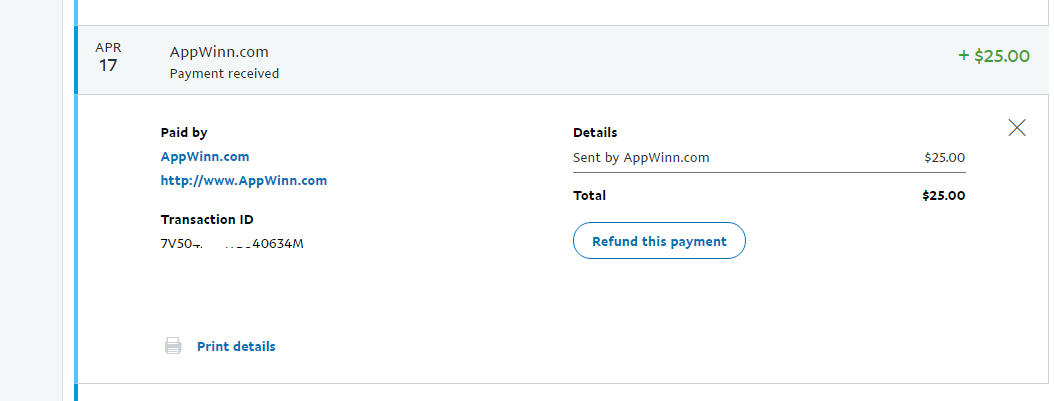Open the Print details link
This screenshot has height=401, width=1054.
tap(236, 346)
